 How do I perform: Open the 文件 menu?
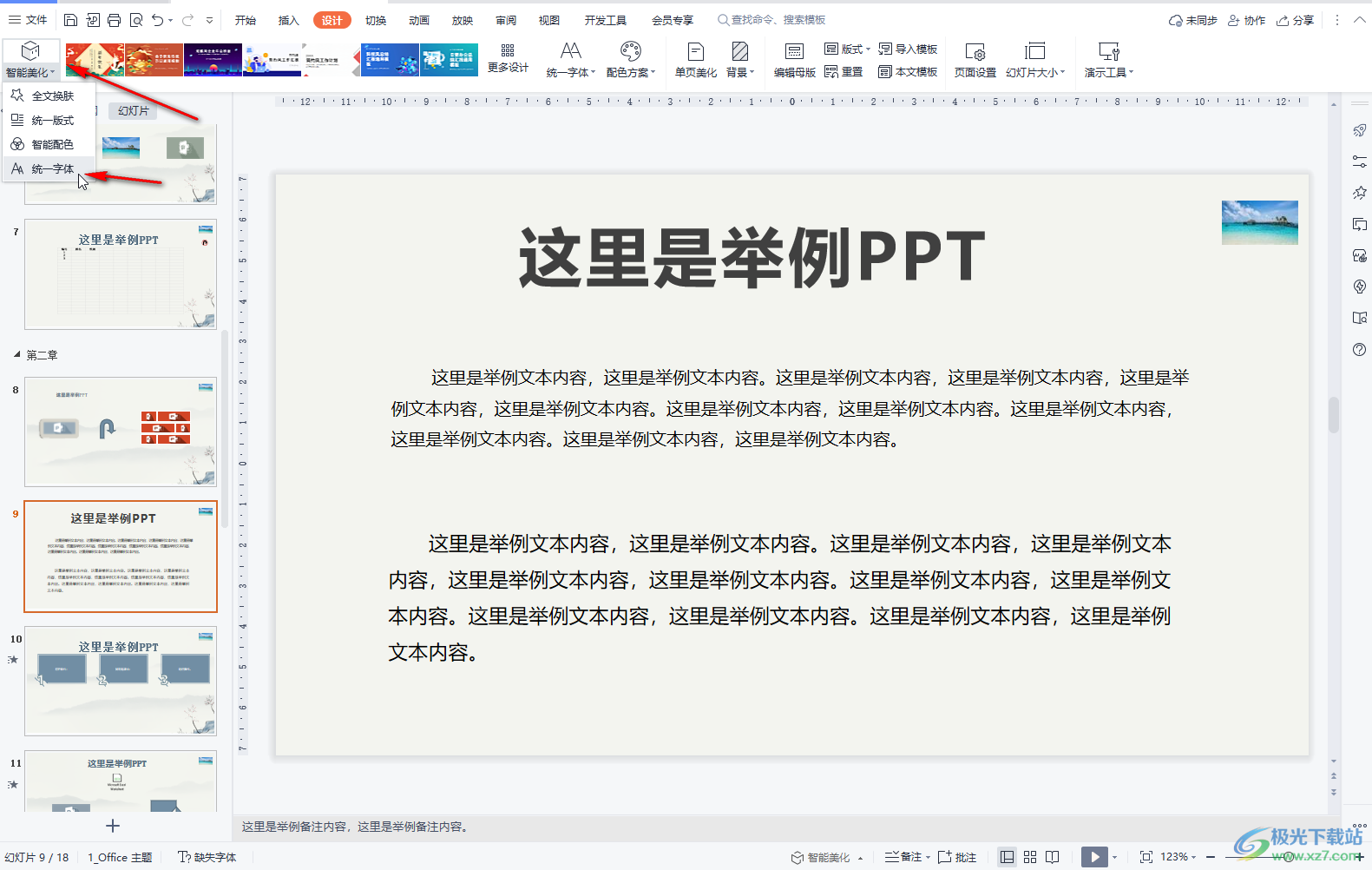point(28,20)
